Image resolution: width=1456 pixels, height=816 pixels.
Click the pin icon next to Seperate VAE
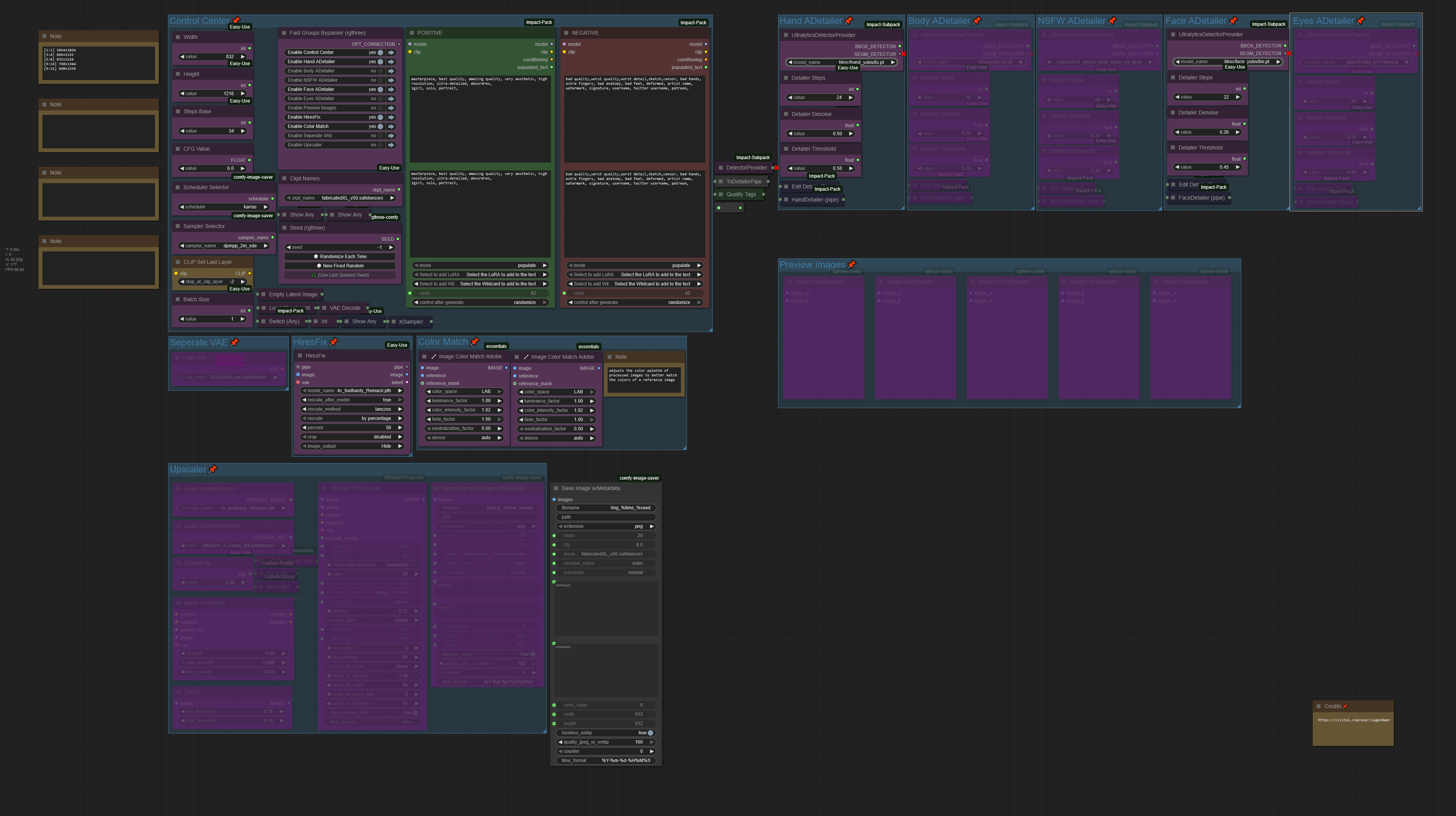234,342
